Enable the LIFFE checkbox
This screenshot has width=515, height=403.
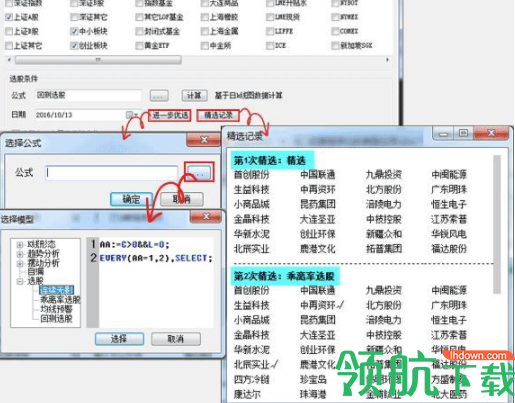270,31
